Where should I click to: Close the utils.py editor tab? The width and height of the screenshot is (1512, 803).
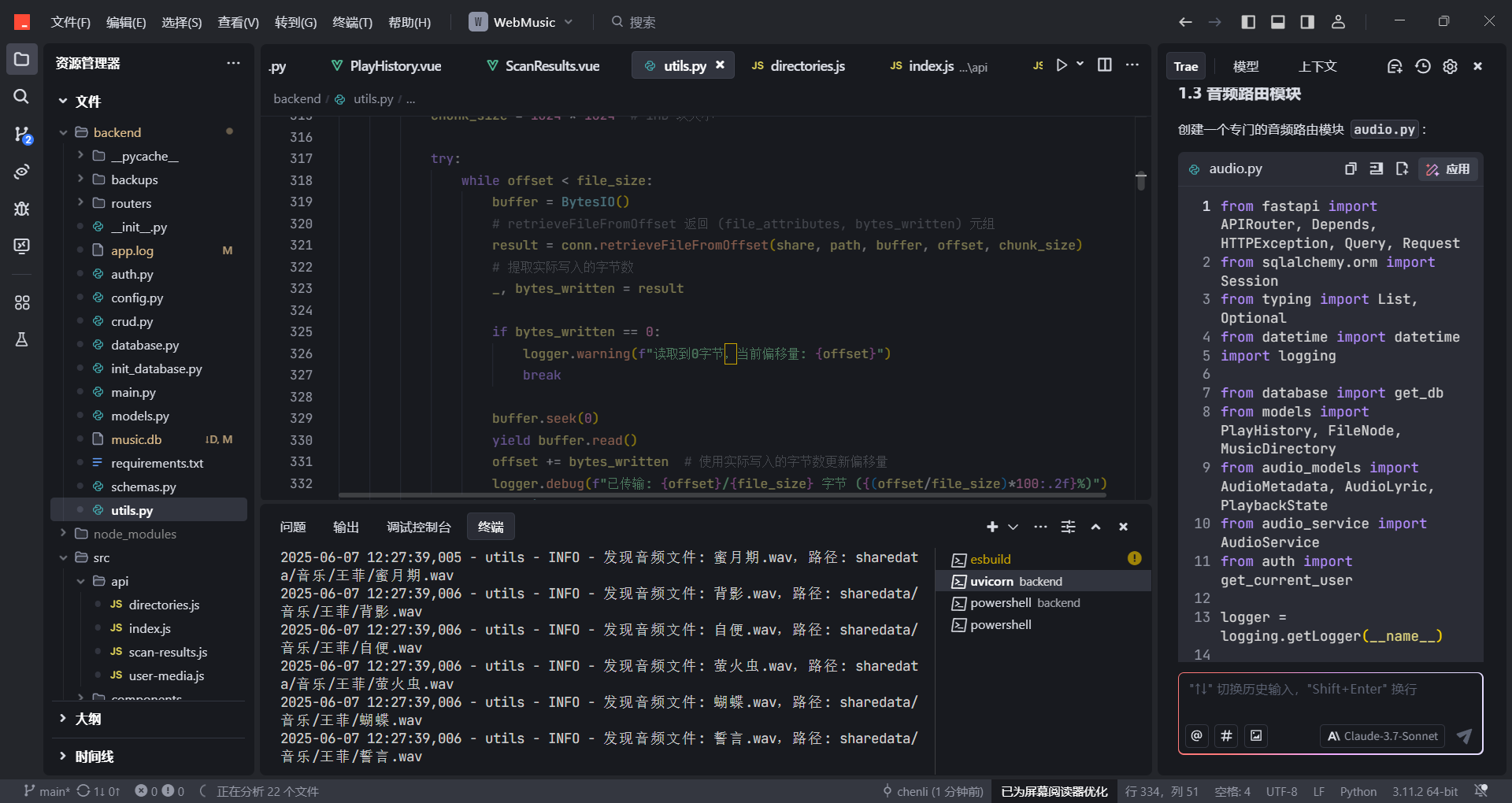[720, 65]
